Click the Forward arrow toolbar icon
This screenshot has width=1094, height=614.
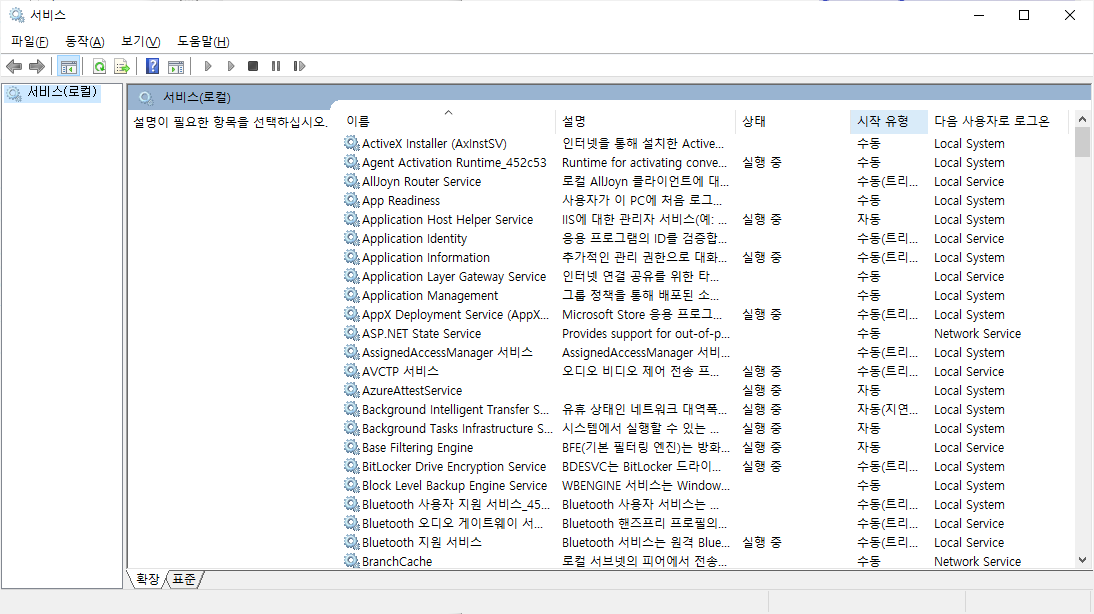(37, 66)
